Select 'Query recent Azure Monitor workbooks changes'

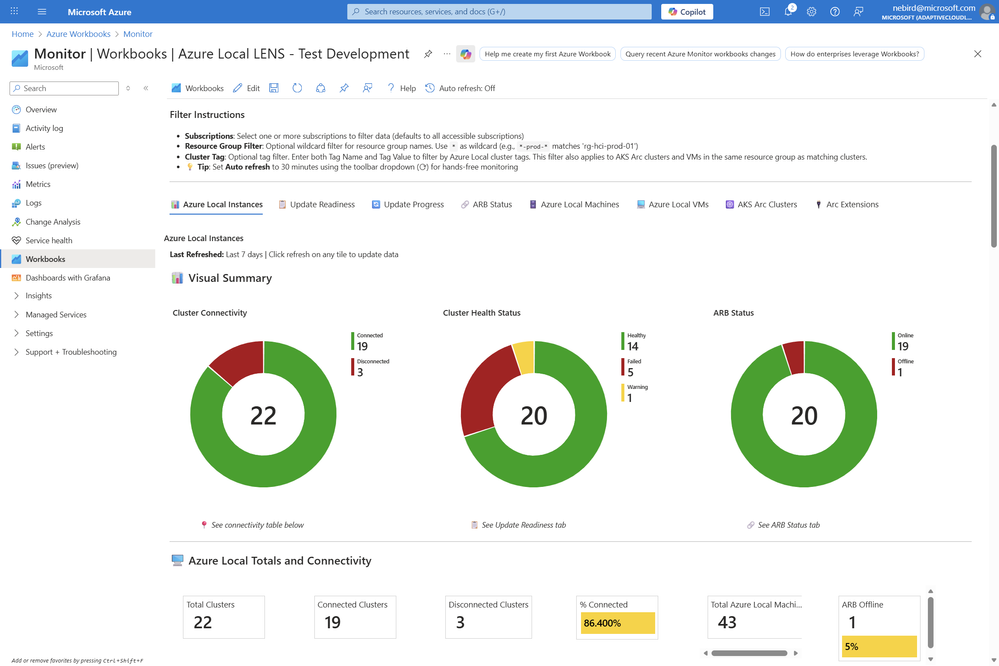(x=700, y=54)
